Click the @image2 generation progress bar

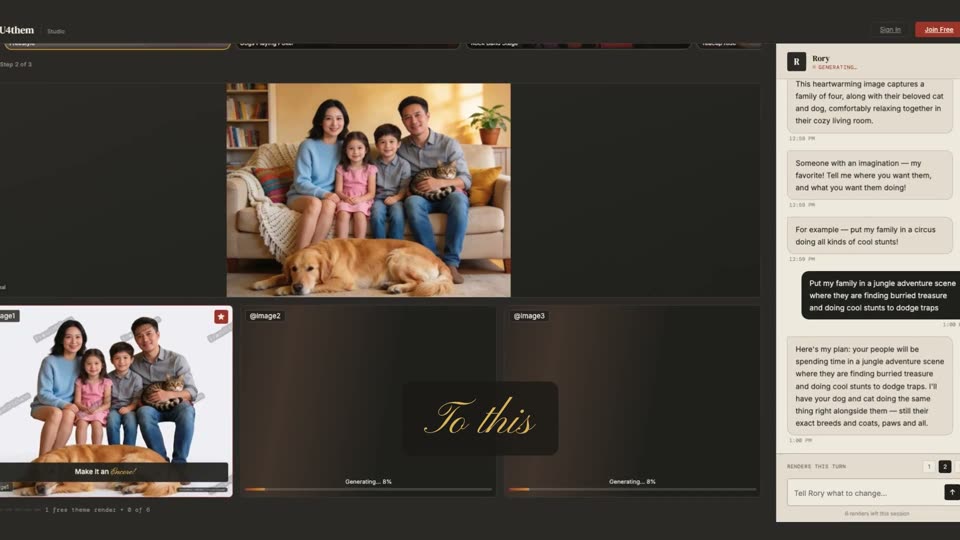click(x=368, y=489)
